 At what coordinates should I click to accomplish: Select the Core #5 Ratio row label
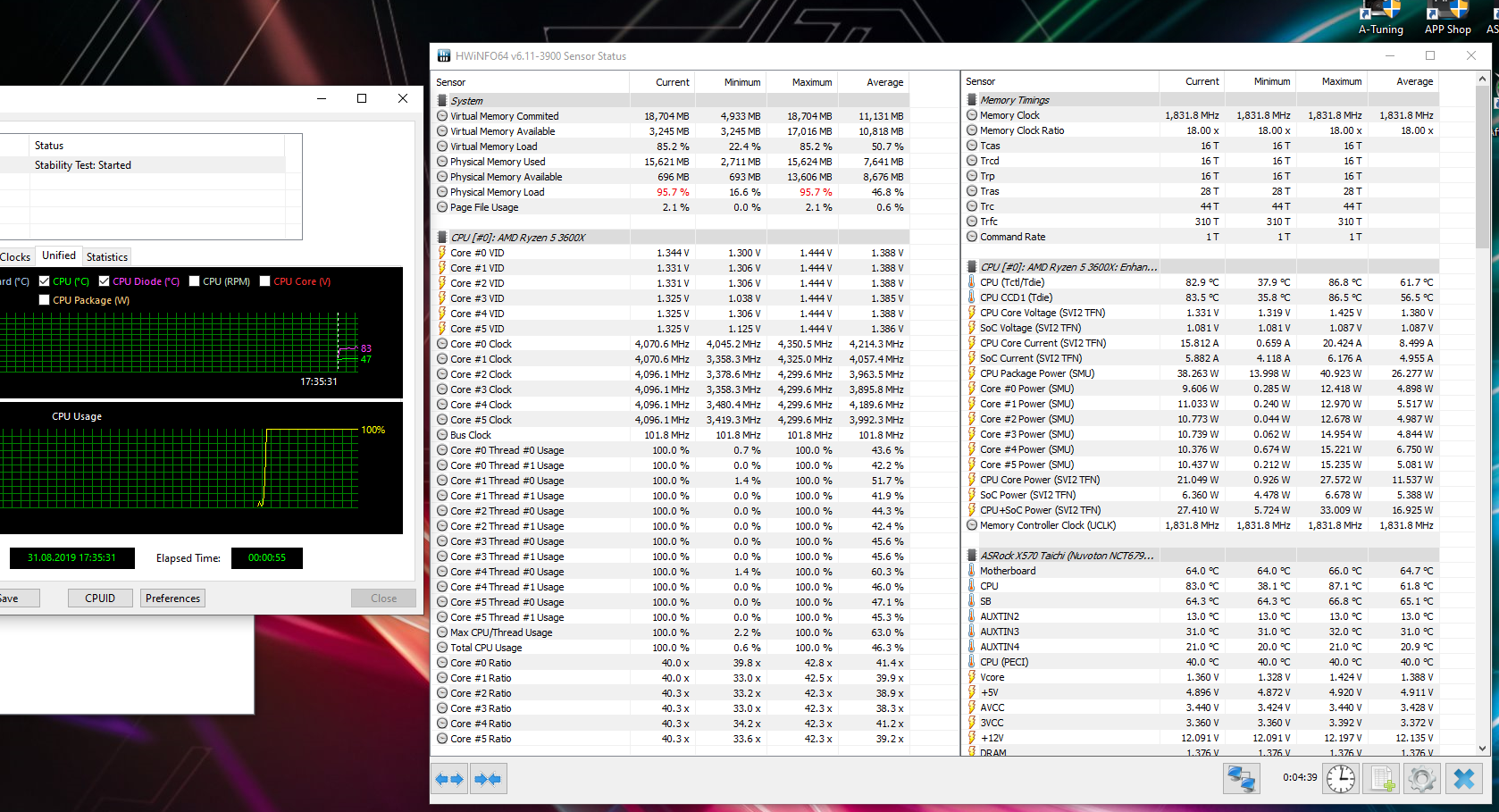point(482,739)
